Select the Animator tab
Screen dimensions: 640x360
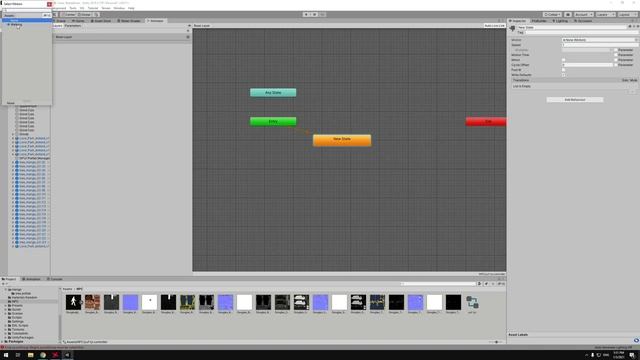coord(156,21)
